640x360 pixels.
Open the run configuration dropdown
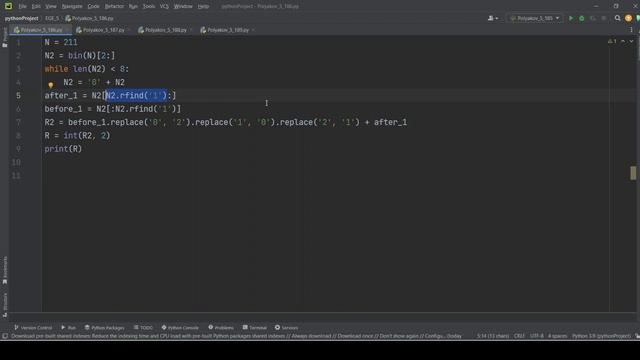pyautogui.click(x=535, y=18)
